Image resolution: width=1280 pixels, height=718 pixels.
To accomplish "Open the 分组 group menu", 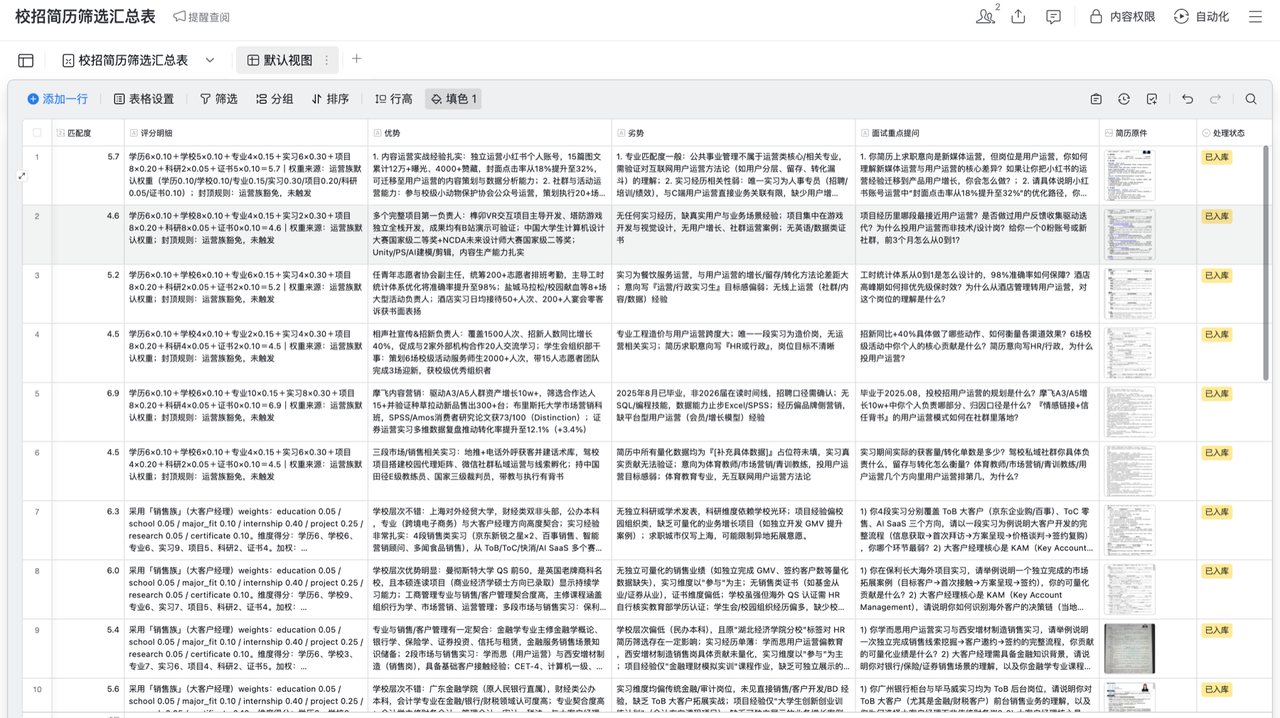I will tap(274, 99).
